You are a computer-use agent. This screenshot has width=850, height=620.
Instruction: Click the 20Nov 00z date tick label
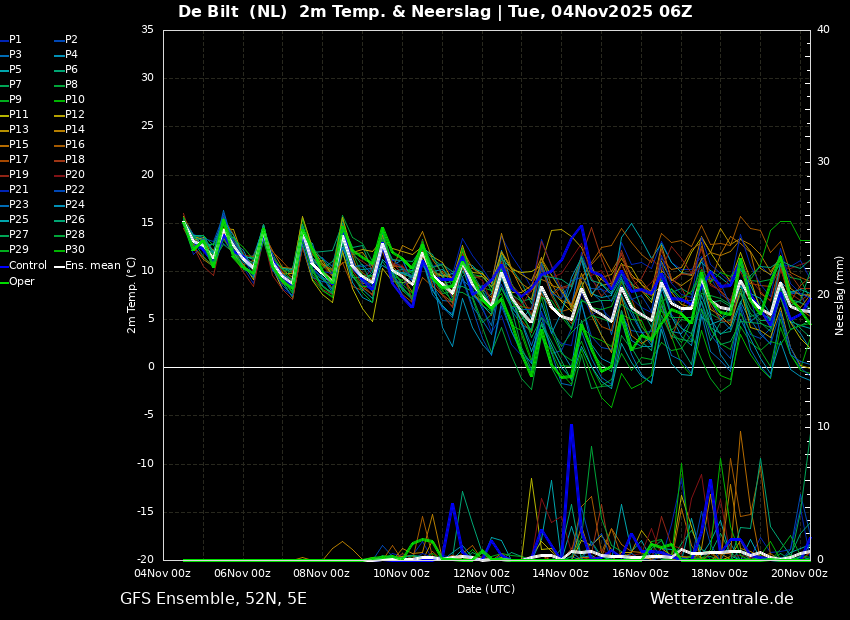(x=799, y=574)
